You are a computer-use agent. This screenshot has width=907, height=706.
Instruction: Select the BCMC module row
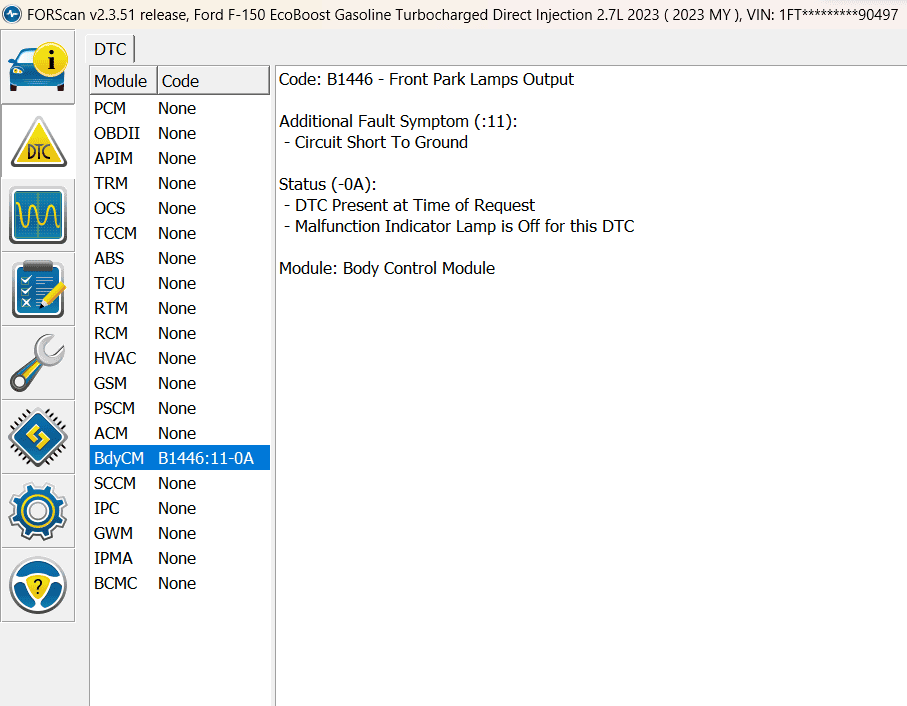(x=150, y=583)
